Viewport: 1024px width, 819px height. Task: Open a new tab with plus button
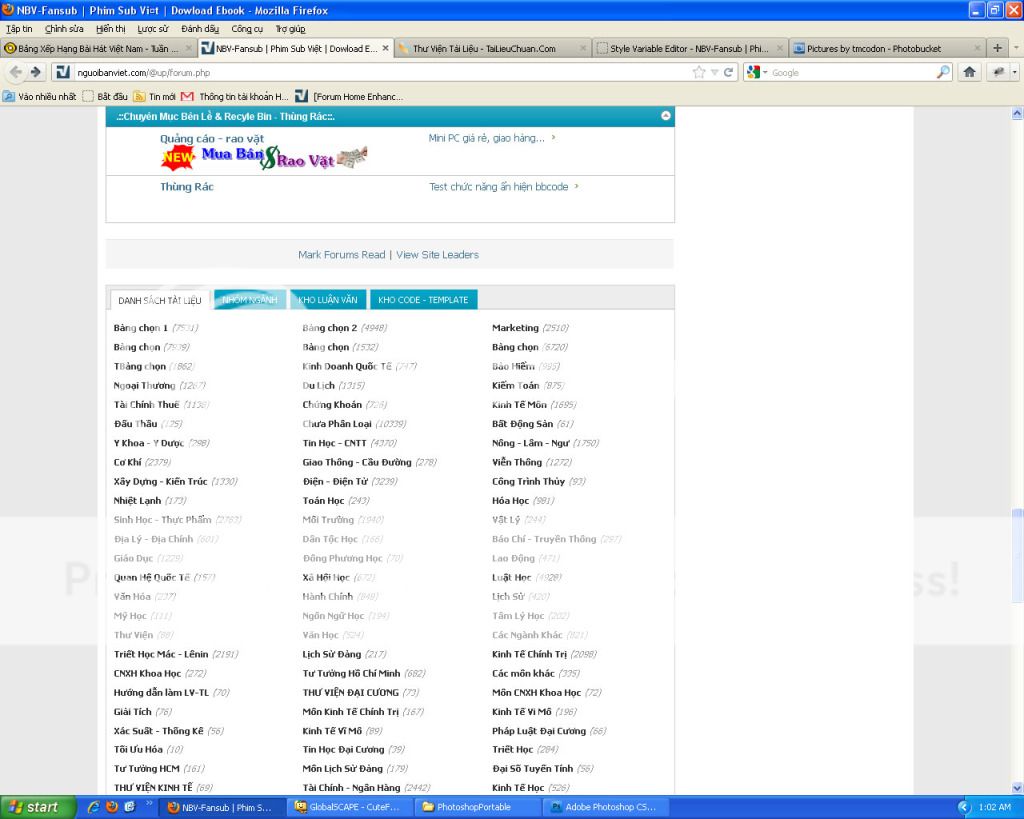point(997,48)
